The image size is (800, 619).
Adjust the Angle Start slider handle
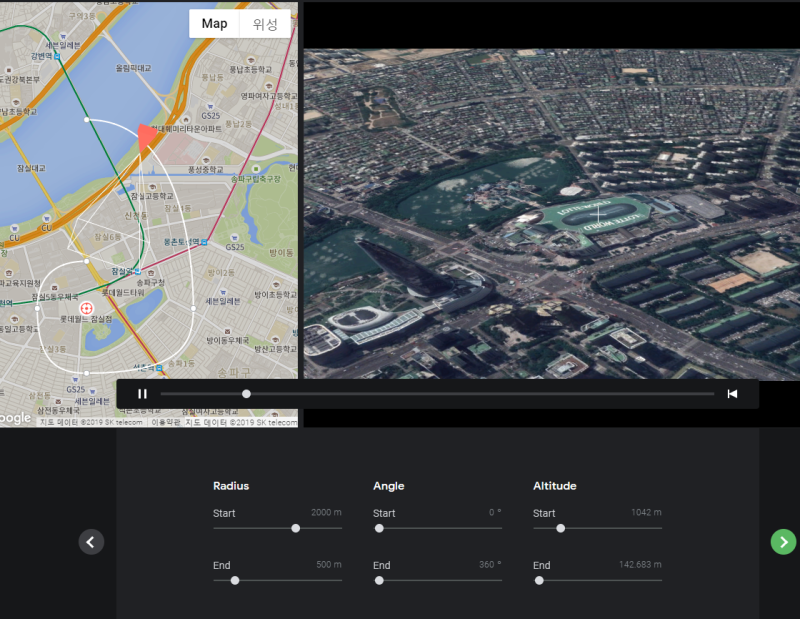click(379, 528)
